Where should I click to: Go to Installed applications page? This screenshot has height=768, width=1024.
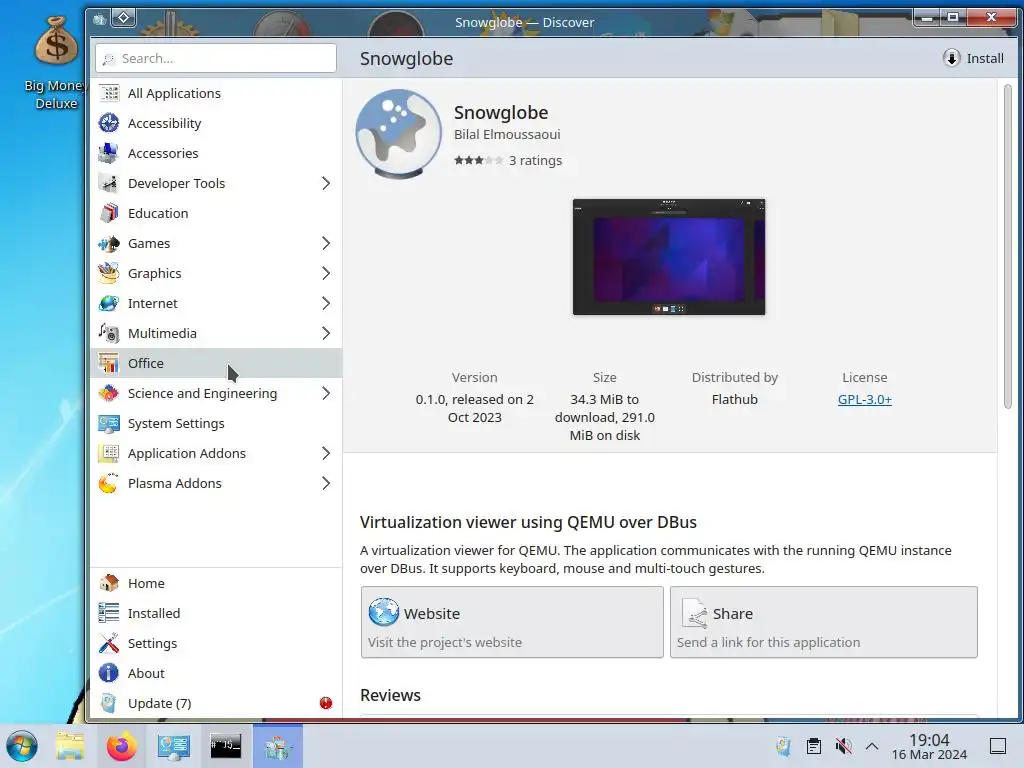click(x=216, y=613)
